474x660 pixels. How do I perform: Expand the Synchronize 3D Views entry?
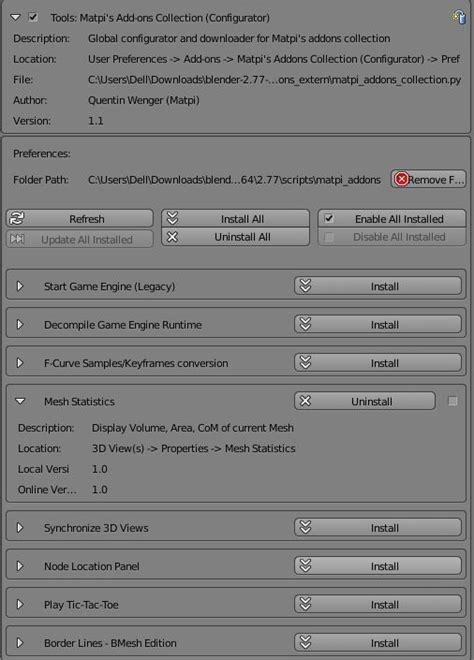(x=20, y=527)
